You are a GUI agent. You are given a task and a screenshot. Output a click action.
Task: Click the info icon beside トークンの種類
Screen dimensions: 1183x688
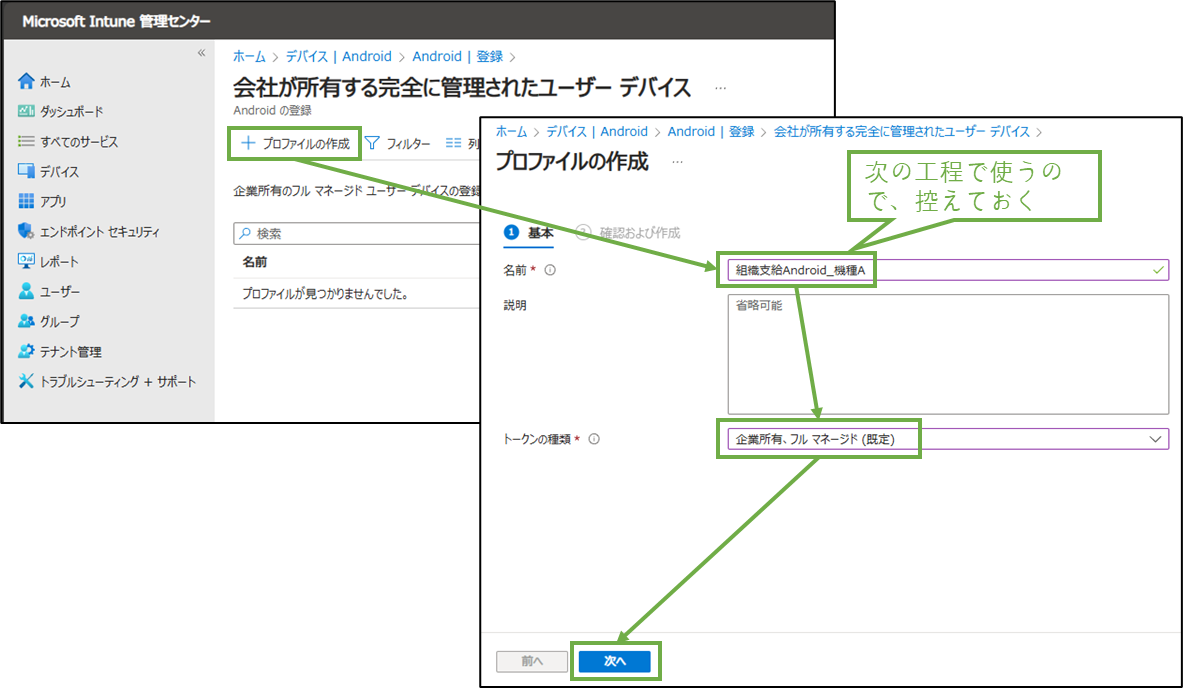tap(594, 439)
